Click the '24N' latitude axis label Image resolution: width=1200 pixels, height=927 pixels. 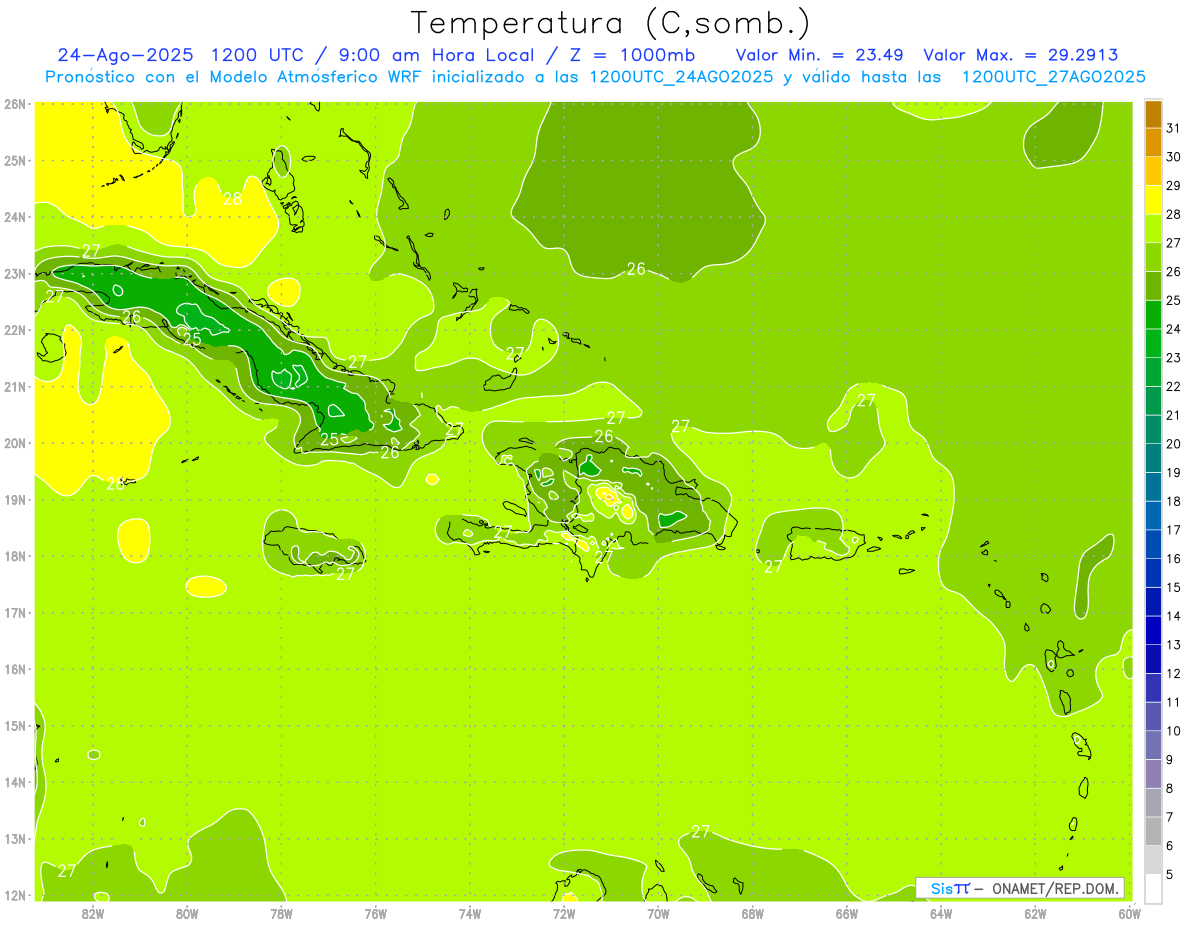click(x=15, y=217)
